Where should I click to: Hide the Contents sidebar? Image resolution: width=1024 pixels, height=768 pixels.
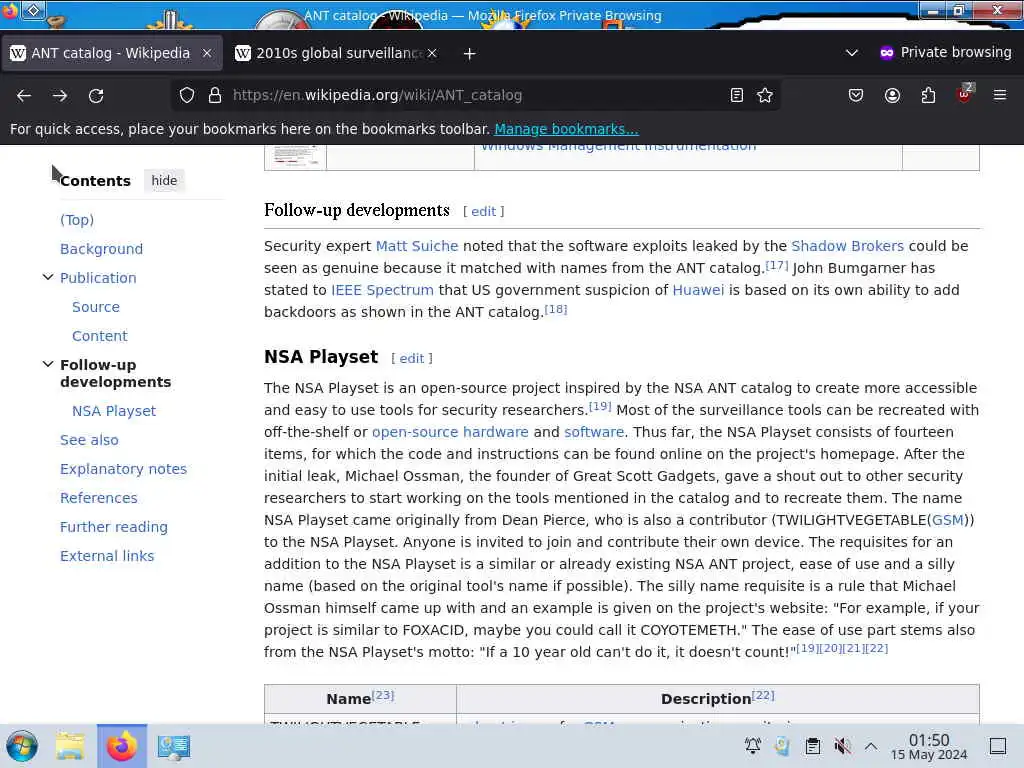(x=164, y=180)
